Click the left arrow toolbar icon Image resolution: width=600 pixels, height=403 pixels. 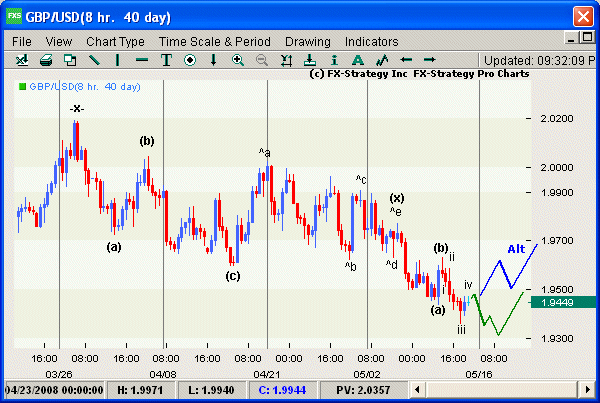(406, 60)
